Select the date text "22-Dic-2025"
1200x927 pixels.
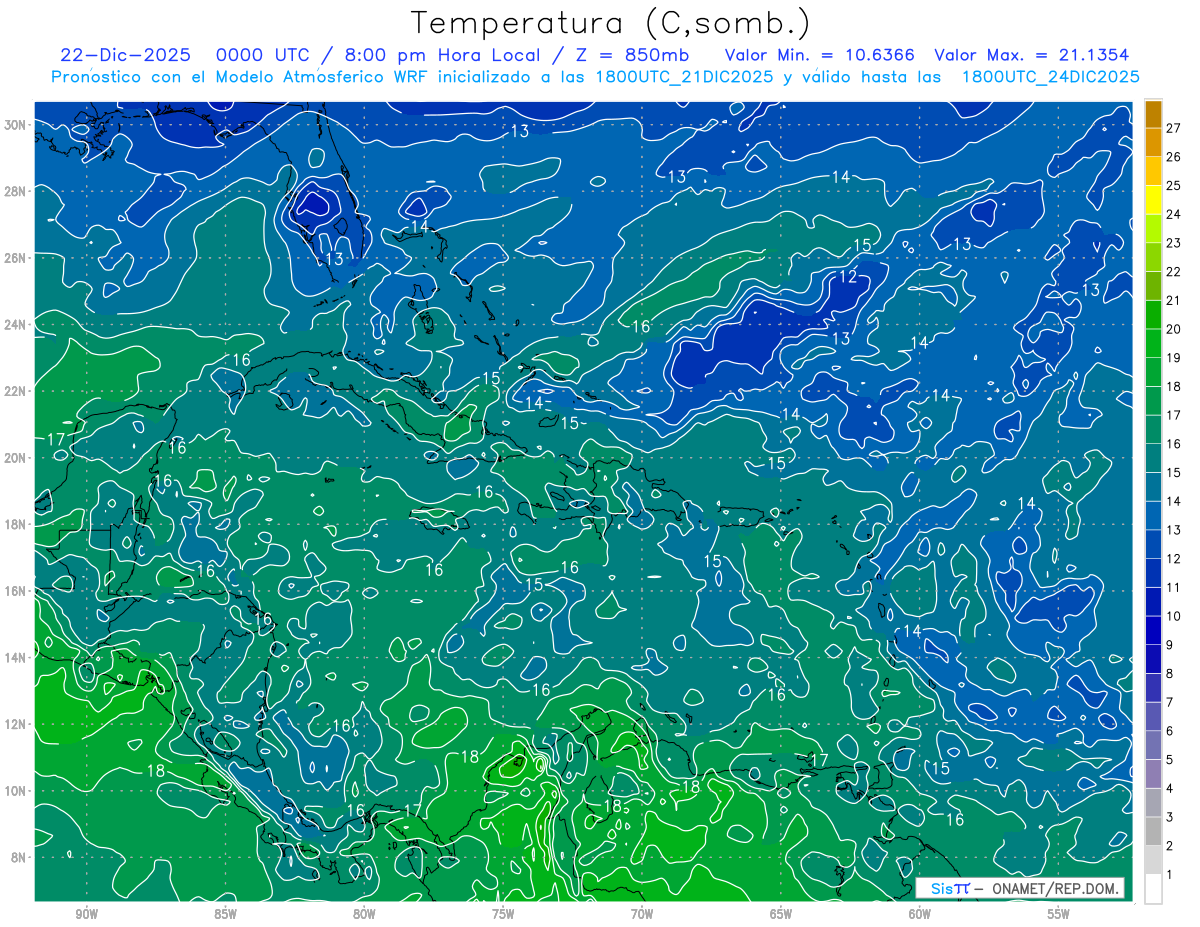coord(125,55)
